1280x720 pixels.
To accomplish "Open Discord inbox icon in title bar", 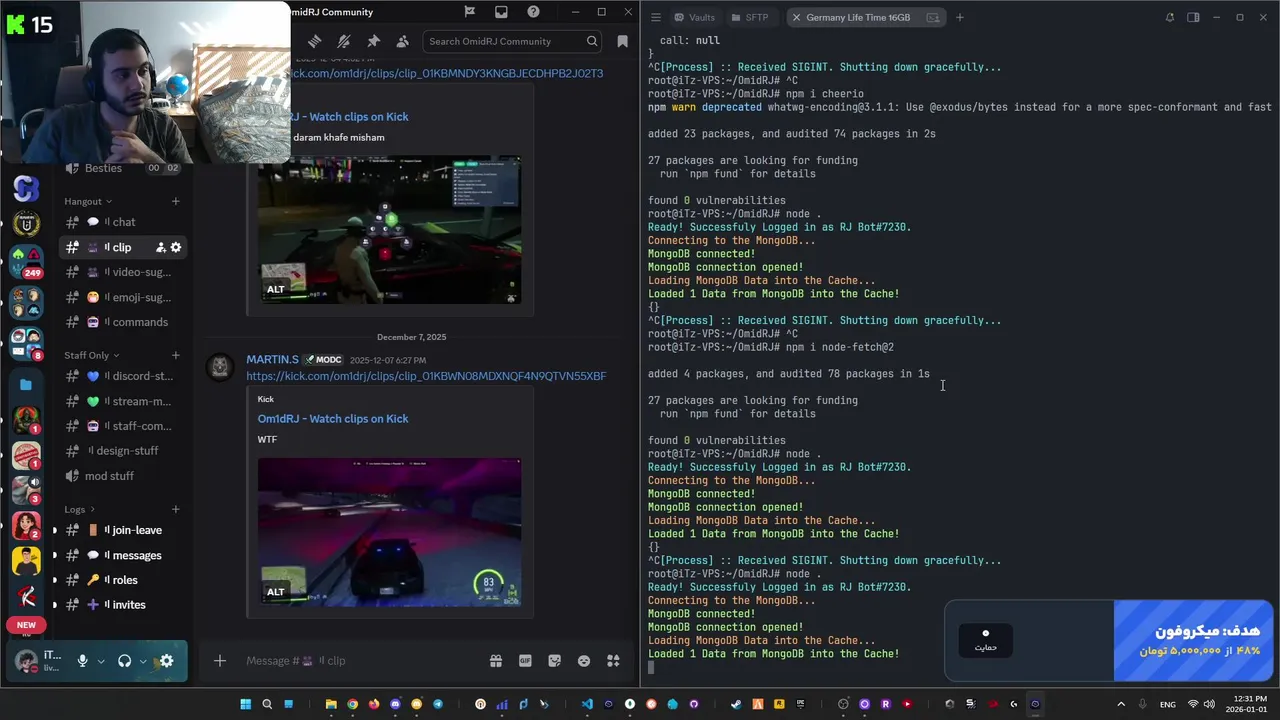I will pos(501,12).
